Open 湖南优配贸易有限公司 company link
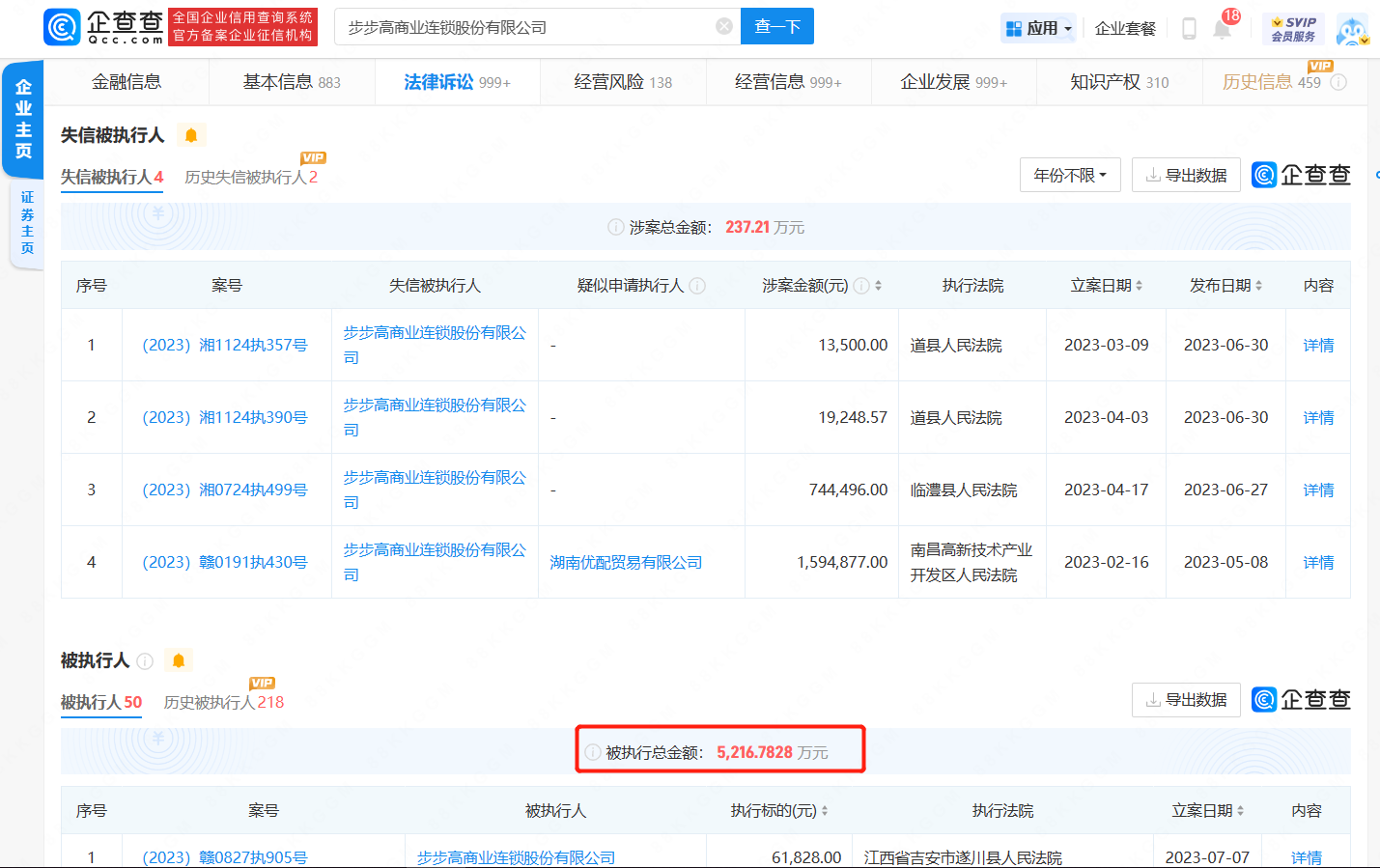The image size is (1380, 868). click(x=626, y=562)
